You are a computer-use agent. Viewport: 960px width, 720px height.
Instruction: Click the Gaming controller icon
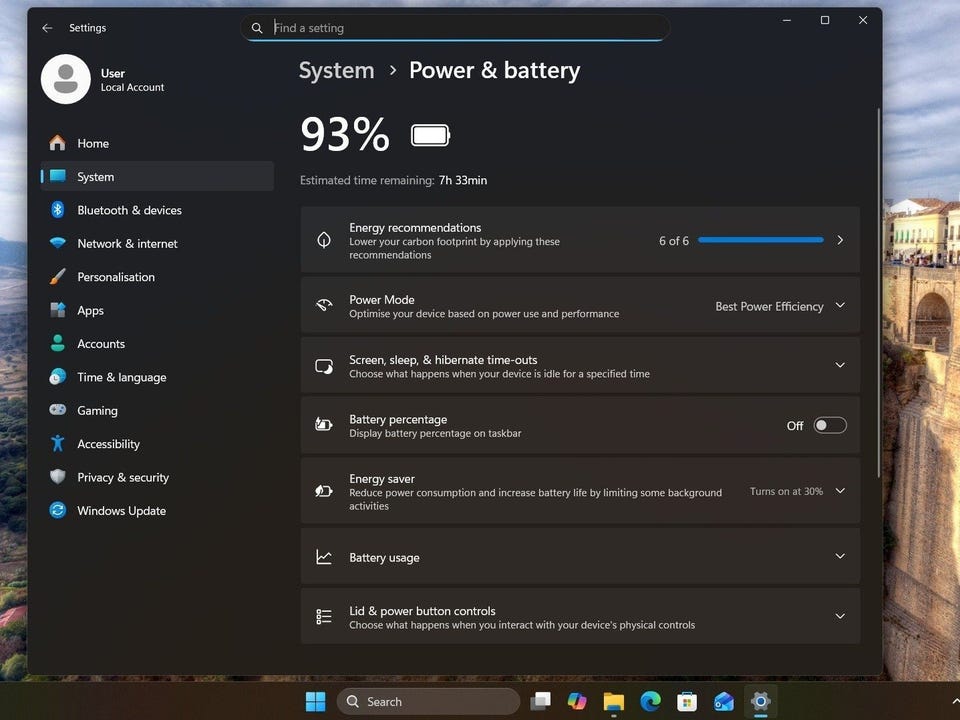(58, 410)
